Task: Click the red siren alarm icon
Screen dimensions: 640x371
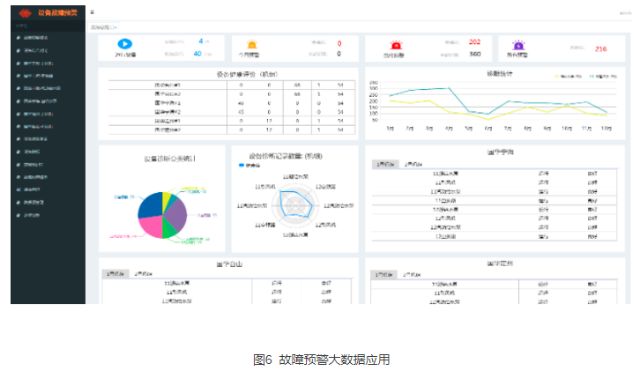Action: [396, 45]
